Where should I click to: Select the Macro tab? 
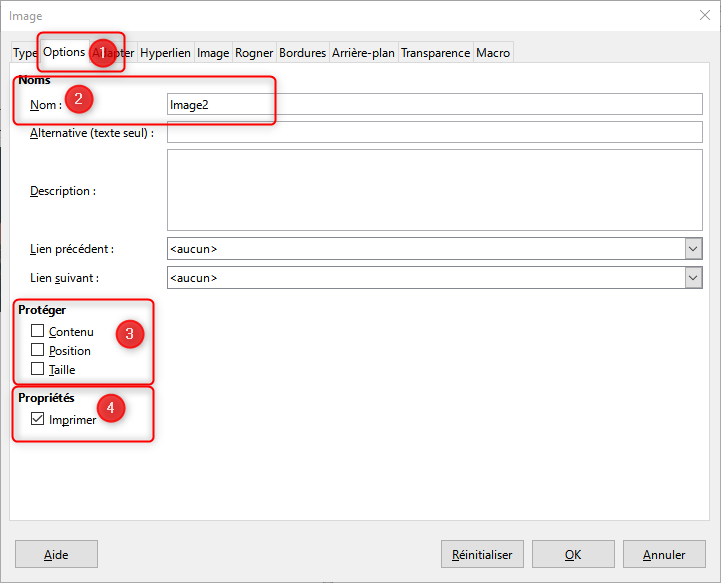492,53
